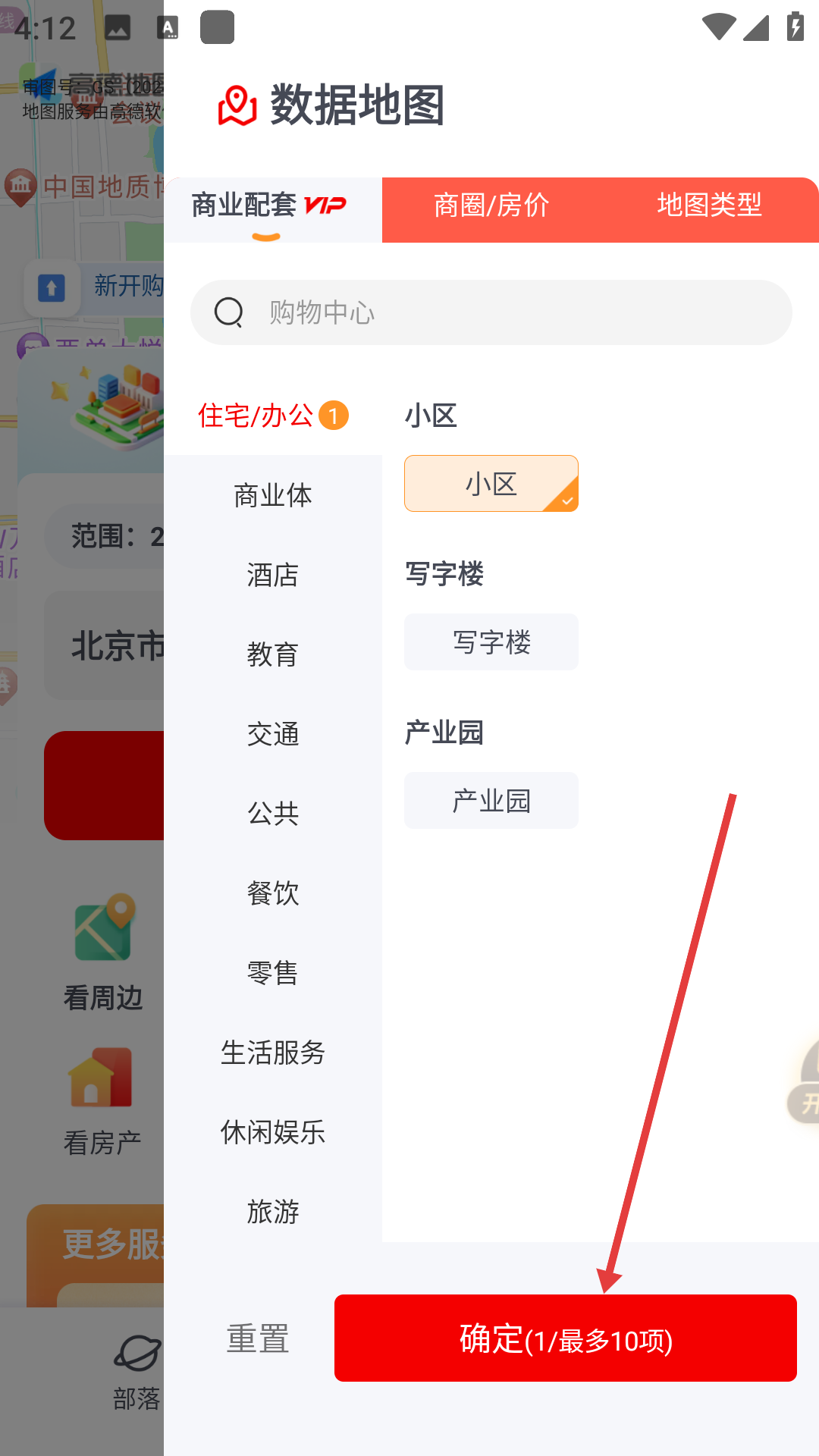The width and height of the screenshot is (819, 1456).
Task: Open the 餐饮 category
Action: (273, 893)
